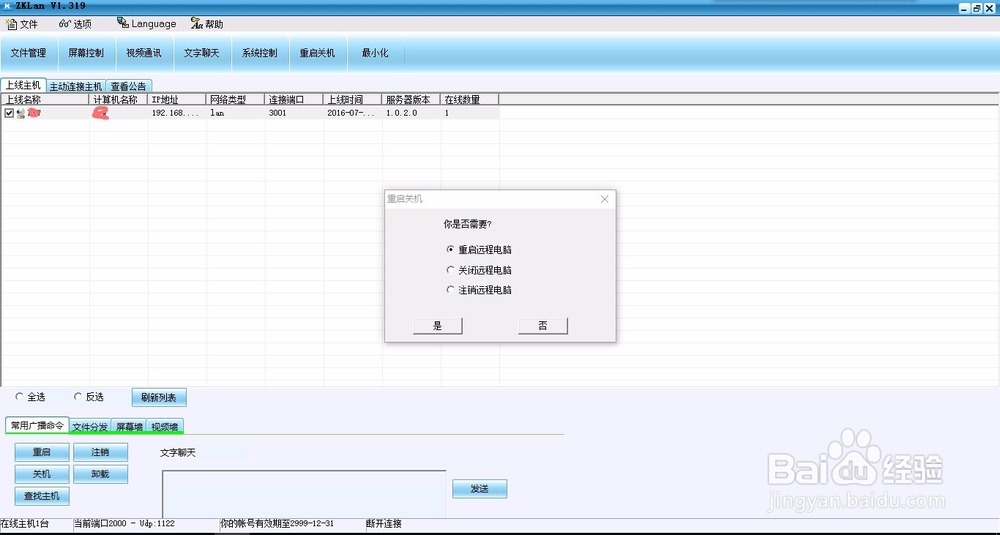Launch 视频通讯 from the toolbar
This screenshot has height=535, width=1000.
point(143,53)
